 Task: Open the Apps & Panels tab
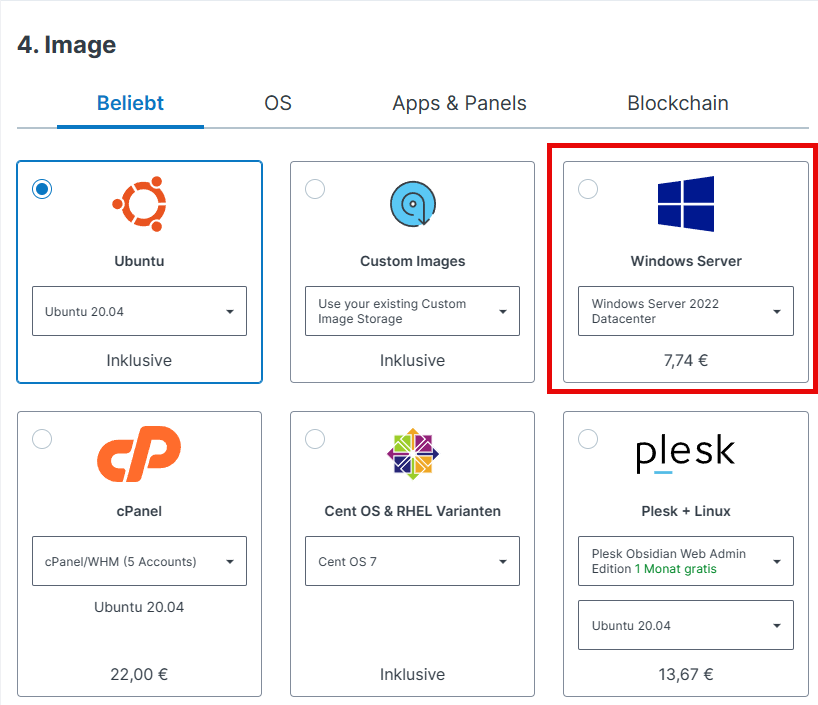tap(459, 103)
